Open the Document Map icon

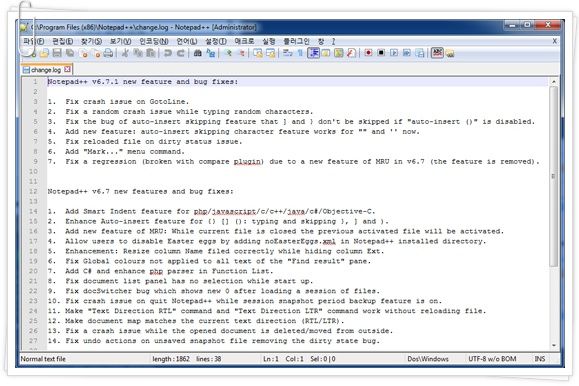(339, 53)
